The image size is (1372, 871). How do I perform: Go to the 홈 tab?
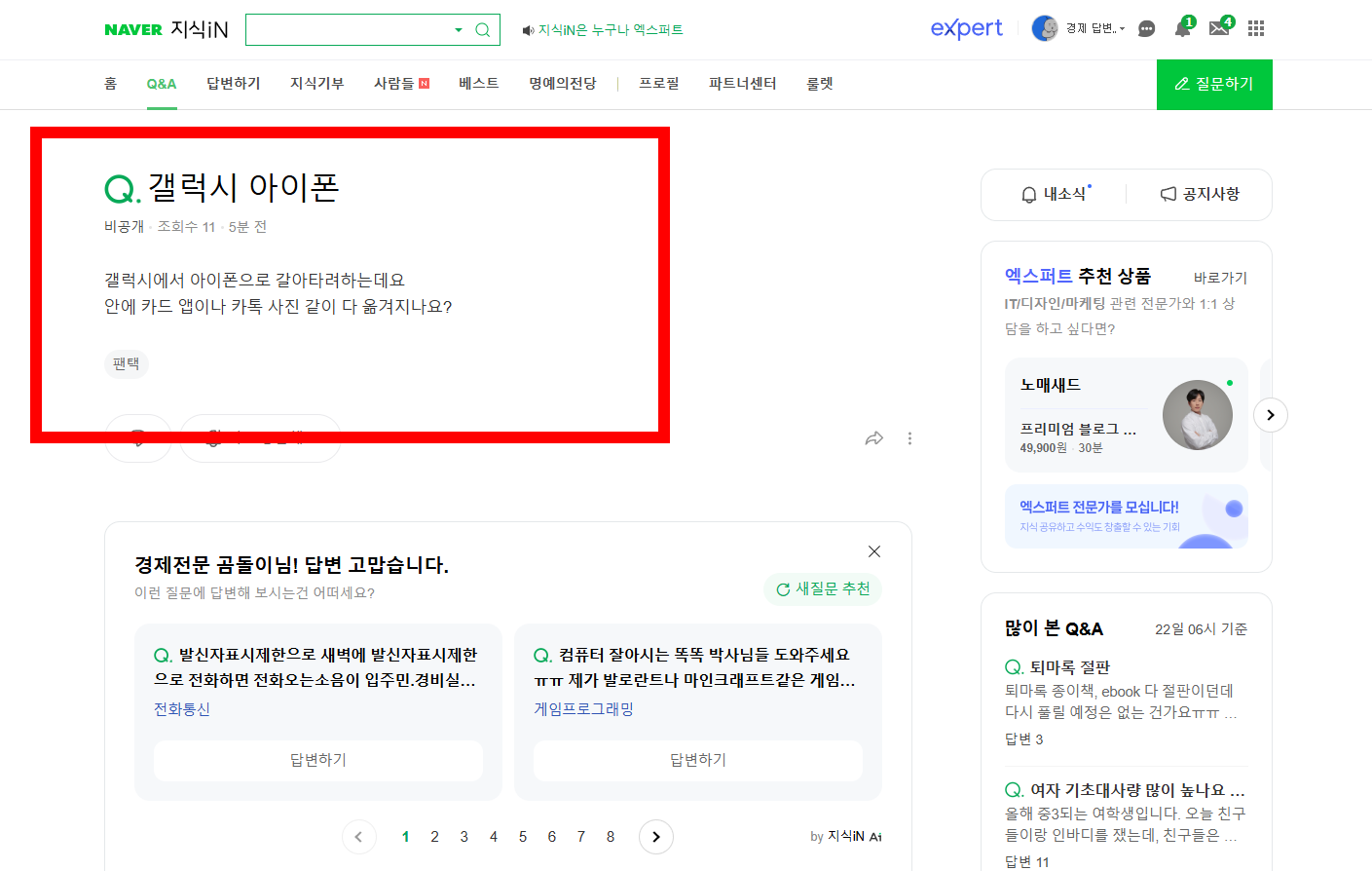[x=111, y=84]
